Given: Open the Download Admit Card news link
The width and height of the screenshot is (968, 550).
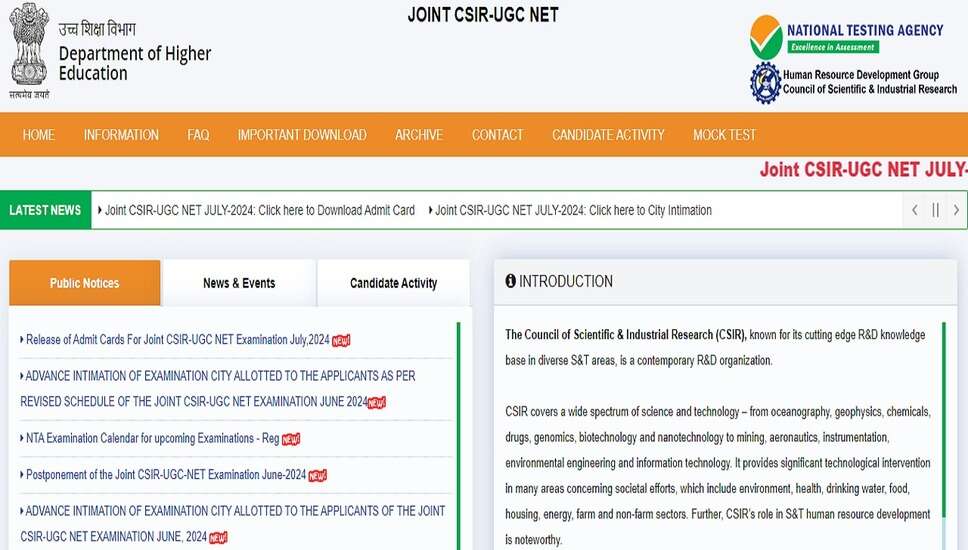Looking at the screenshot, I should [x=260, y=210].
